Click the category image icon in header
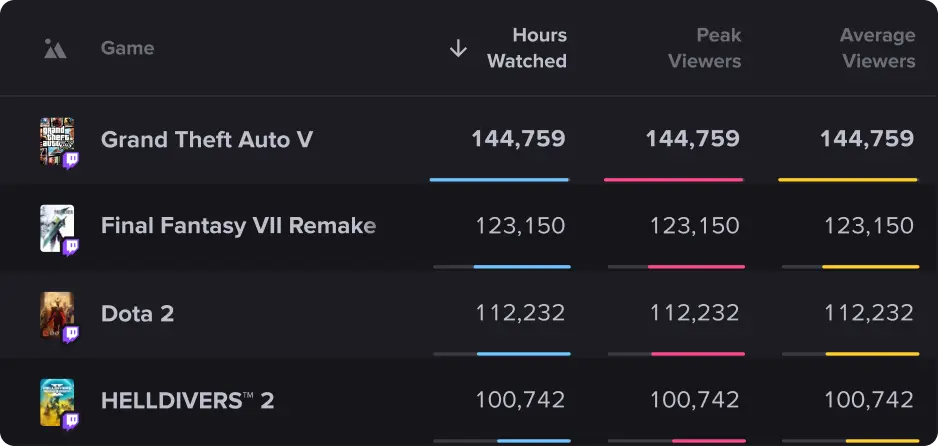The height and width of the screenshot is (446, 938). [55, 48]
